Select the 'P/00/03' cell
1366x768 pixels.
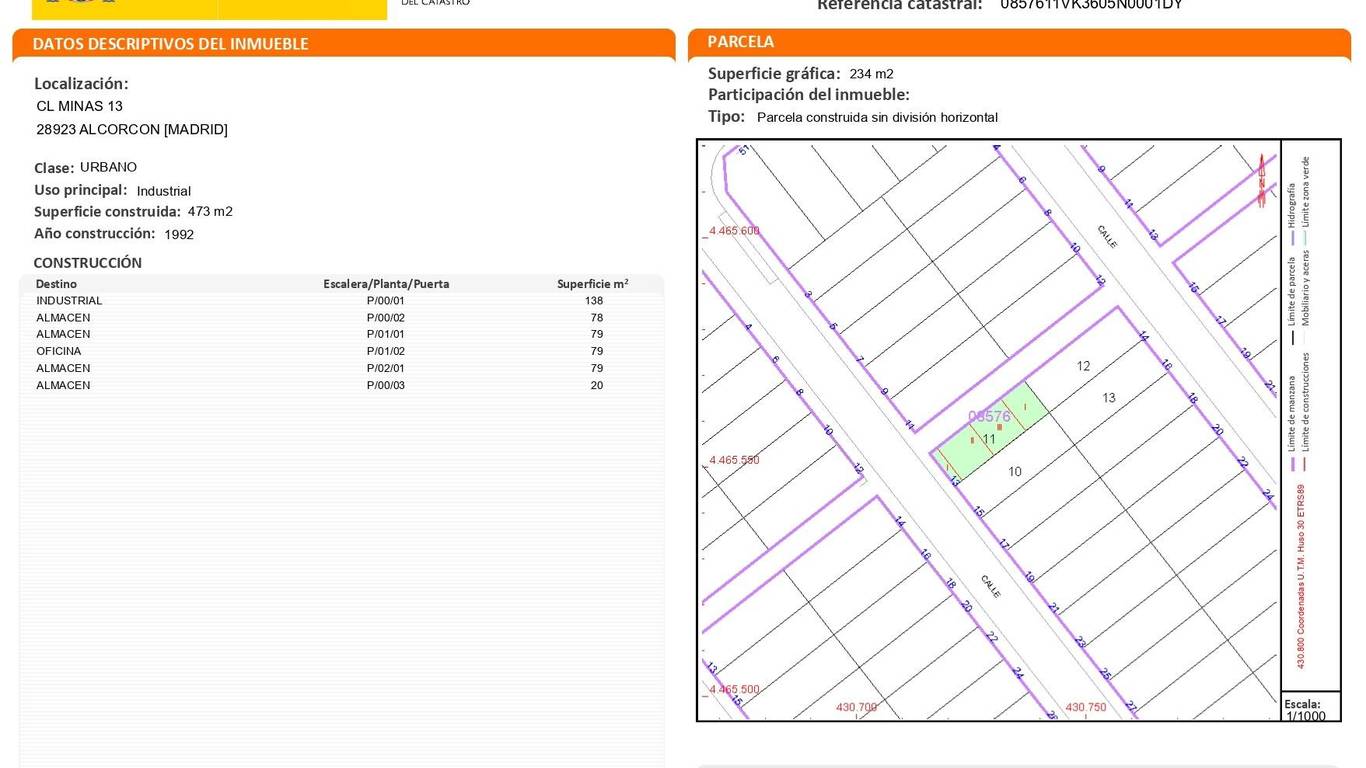pos(386,385)
